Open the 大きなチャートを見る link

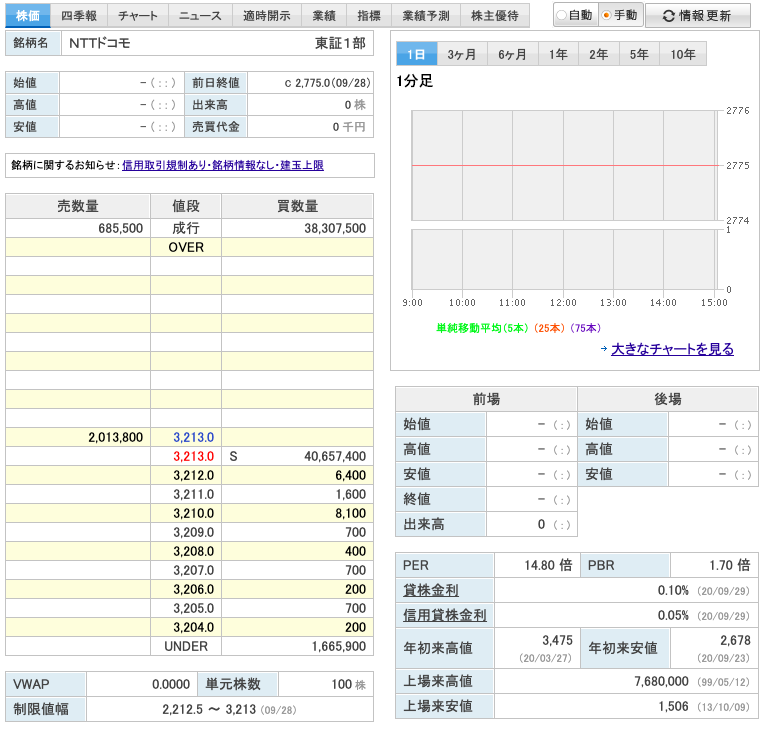[x=672, y=349]
